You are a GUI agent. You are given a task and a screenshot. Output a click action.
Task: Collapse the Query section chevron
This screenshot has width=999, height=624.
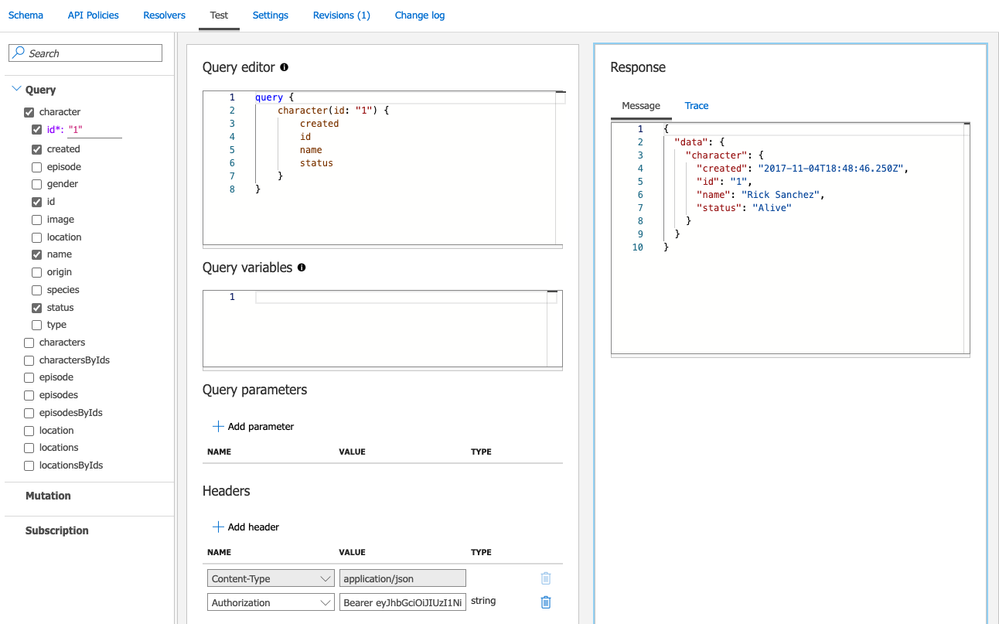point(17,89)
